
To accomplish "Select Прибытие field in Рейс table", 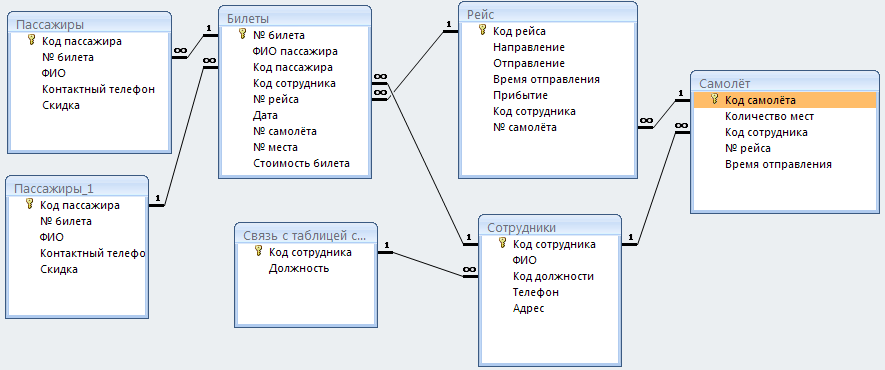I will point(520,95).
